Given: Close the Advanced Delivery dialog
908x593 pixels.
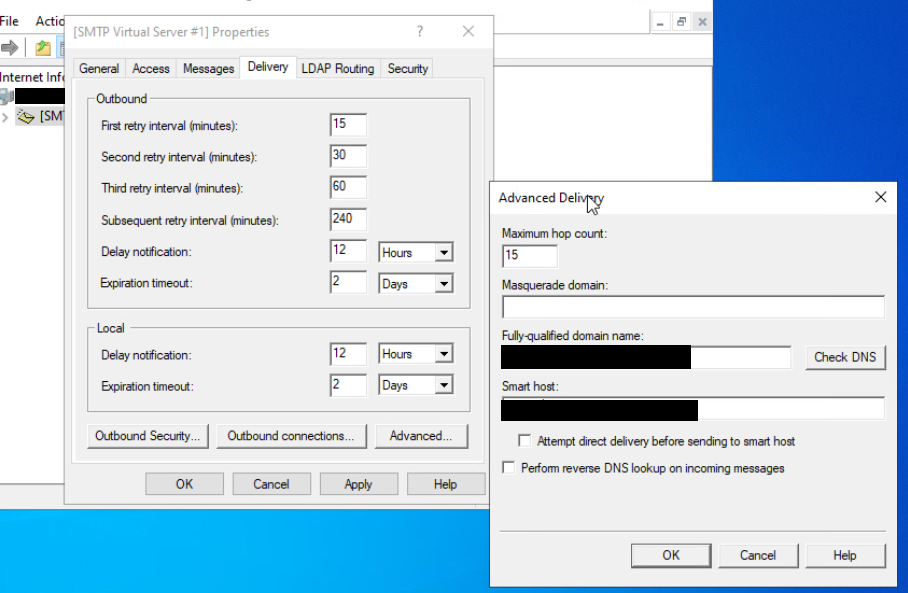Looking at the screenshot, I should 880,197.
